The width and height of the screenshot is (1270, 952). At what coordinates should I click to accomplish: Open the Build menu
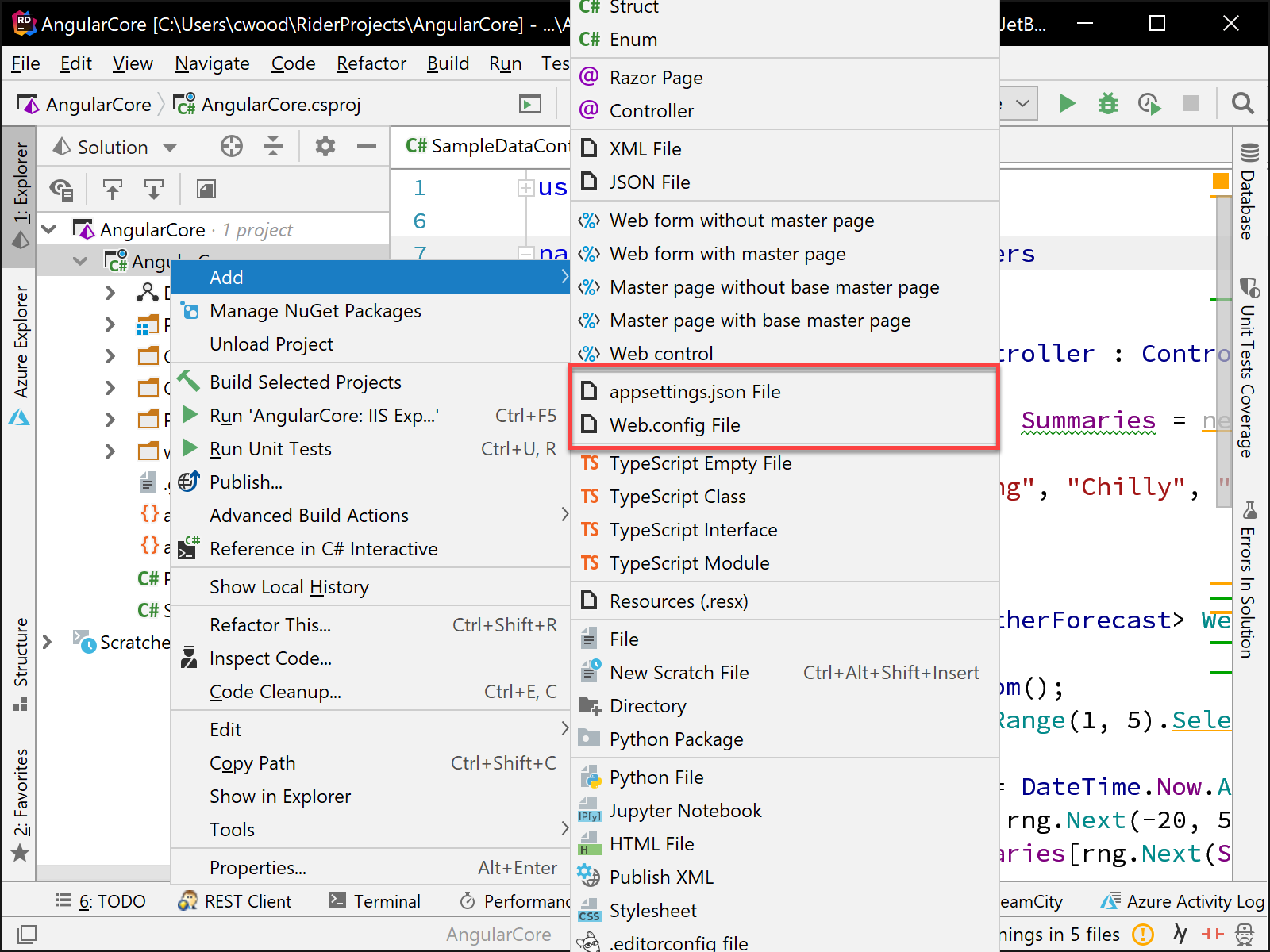point(448,63)
